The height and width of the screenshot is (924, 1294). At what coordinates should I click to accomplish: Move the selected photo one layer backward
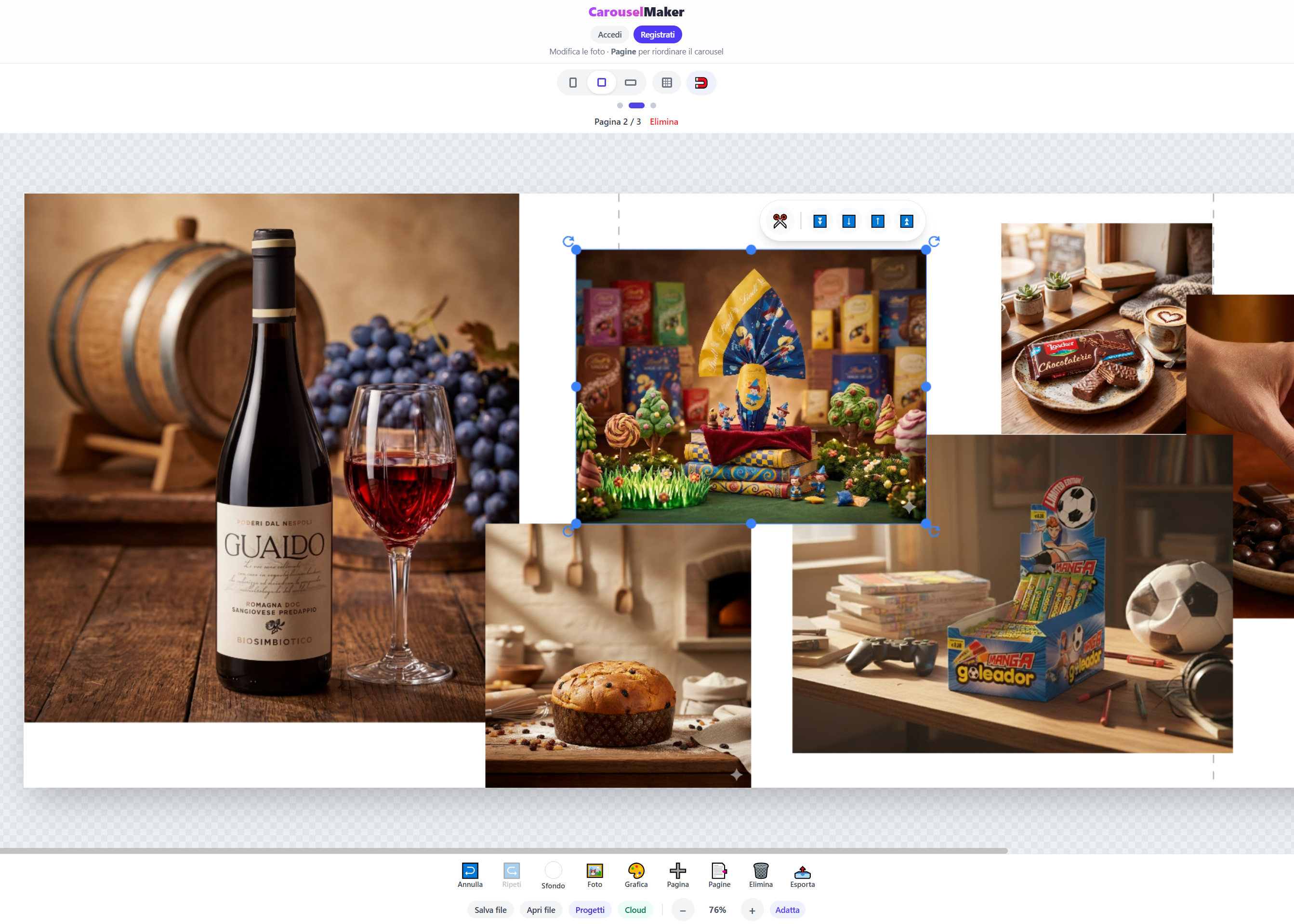(x=848, y=221)
